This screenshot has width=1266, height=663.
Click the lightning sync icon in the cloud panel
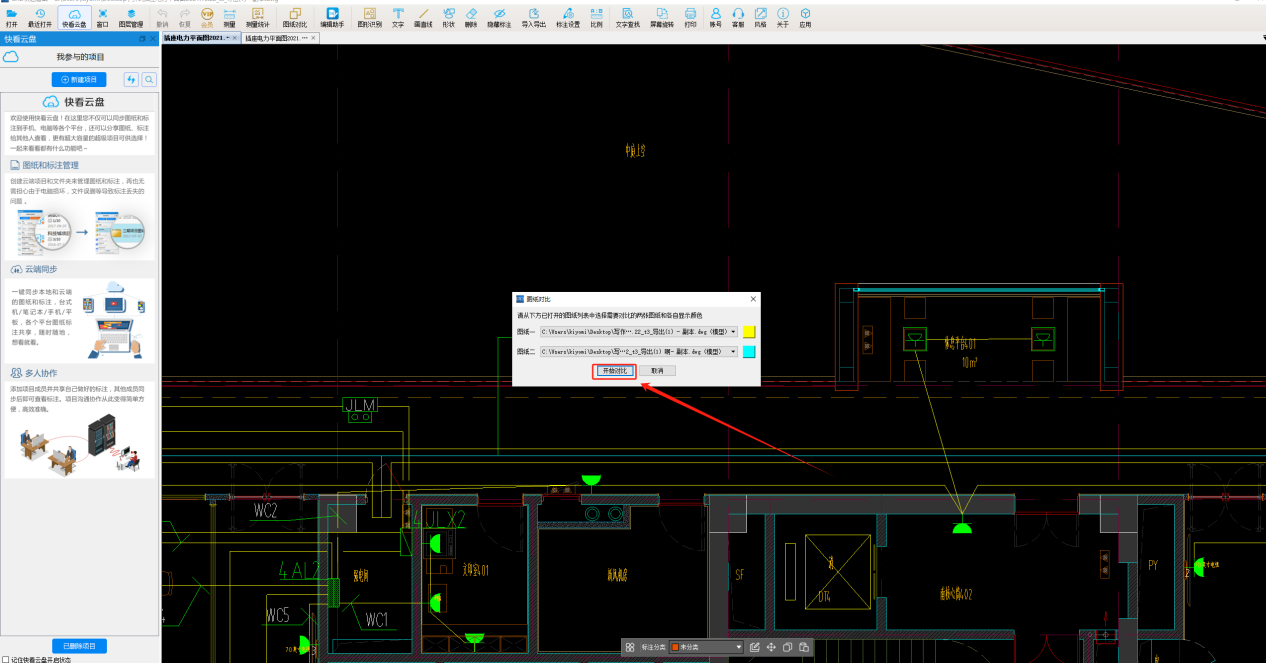[x=131, y=79]
